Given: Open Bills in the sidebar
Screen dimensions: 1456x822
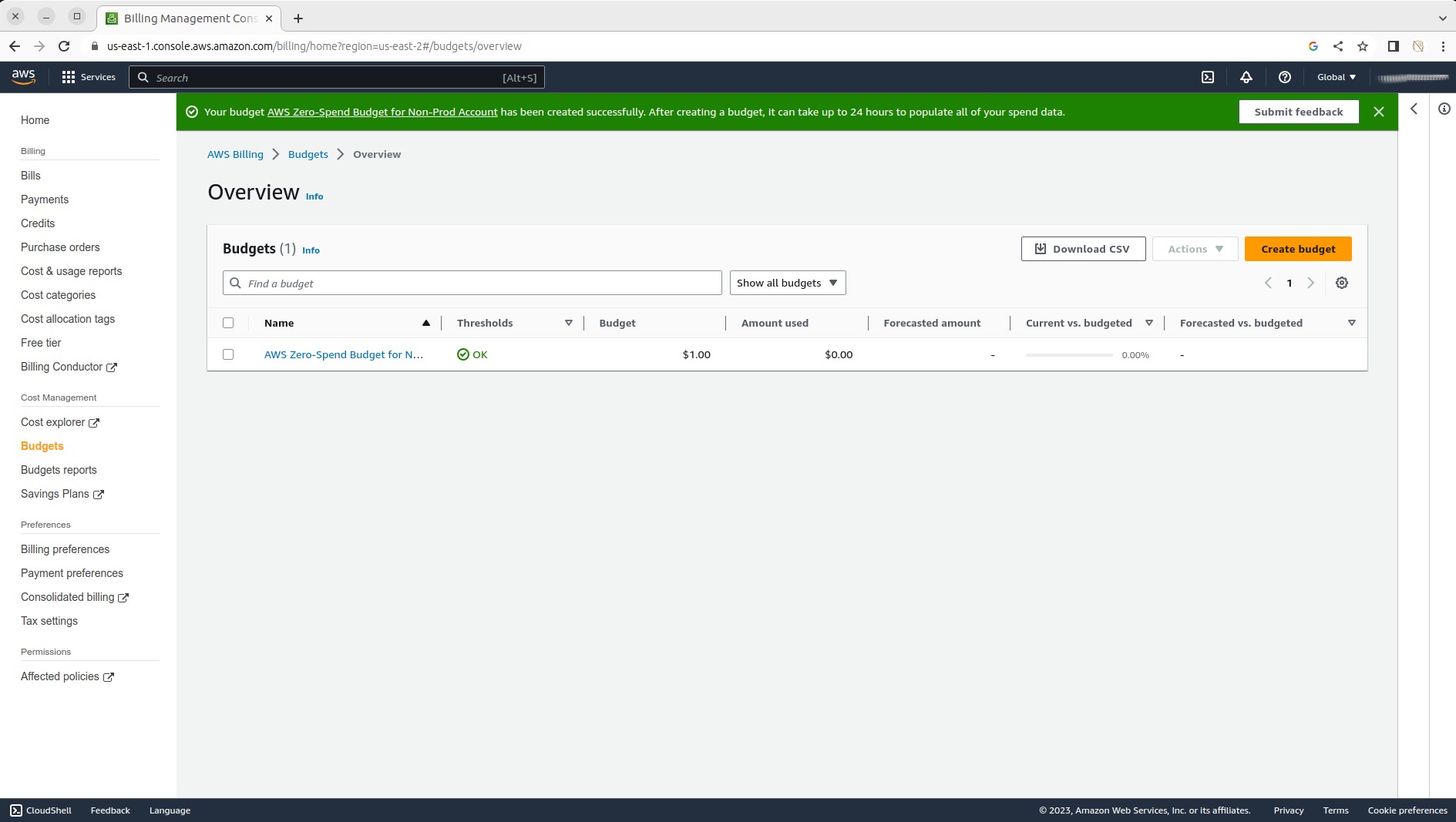Looking at the screenshot, I should tap(31, 176).
